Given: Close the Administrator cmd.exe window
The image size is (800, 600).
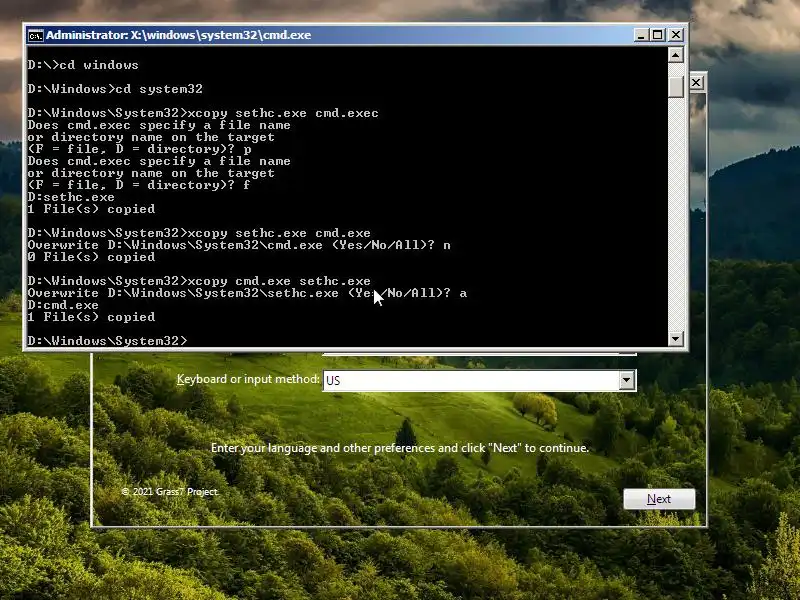Looking at the screenshot, I should 676,35.
